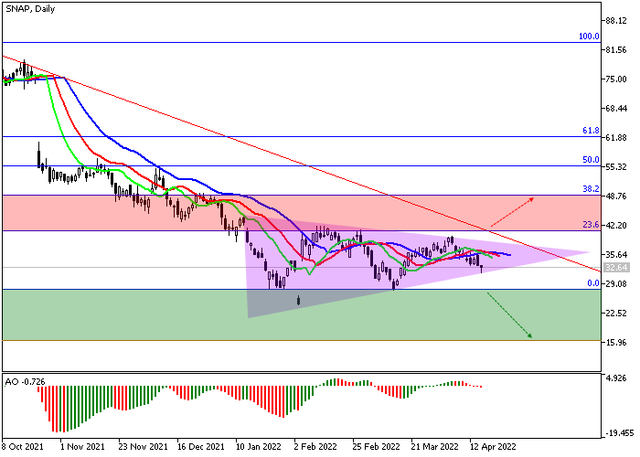Select the 38.2 Fibonacci level label
Image resolution: width=640 pixels, height=457 pixels.
[590, 188]
